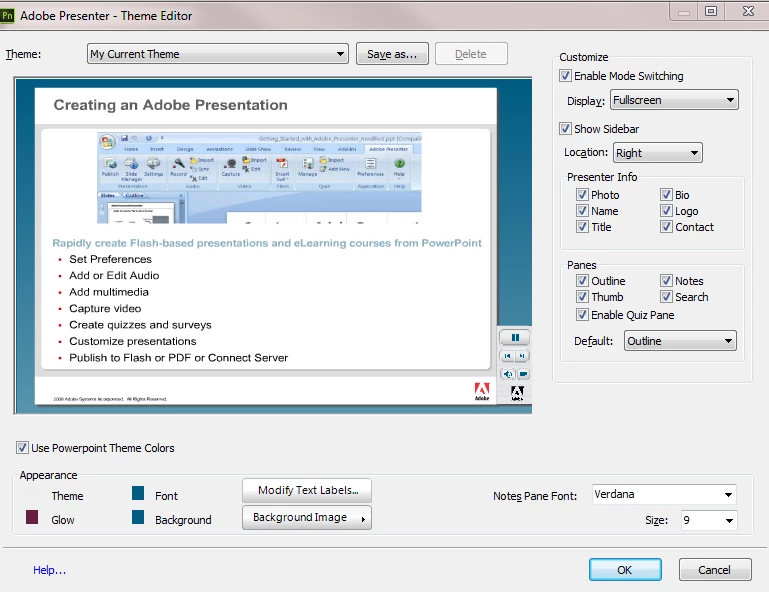The height and width of the screenshot is (592, 769).
Task: Open the Theme dropdown showing My Current Theme
Action: (218, 54)
